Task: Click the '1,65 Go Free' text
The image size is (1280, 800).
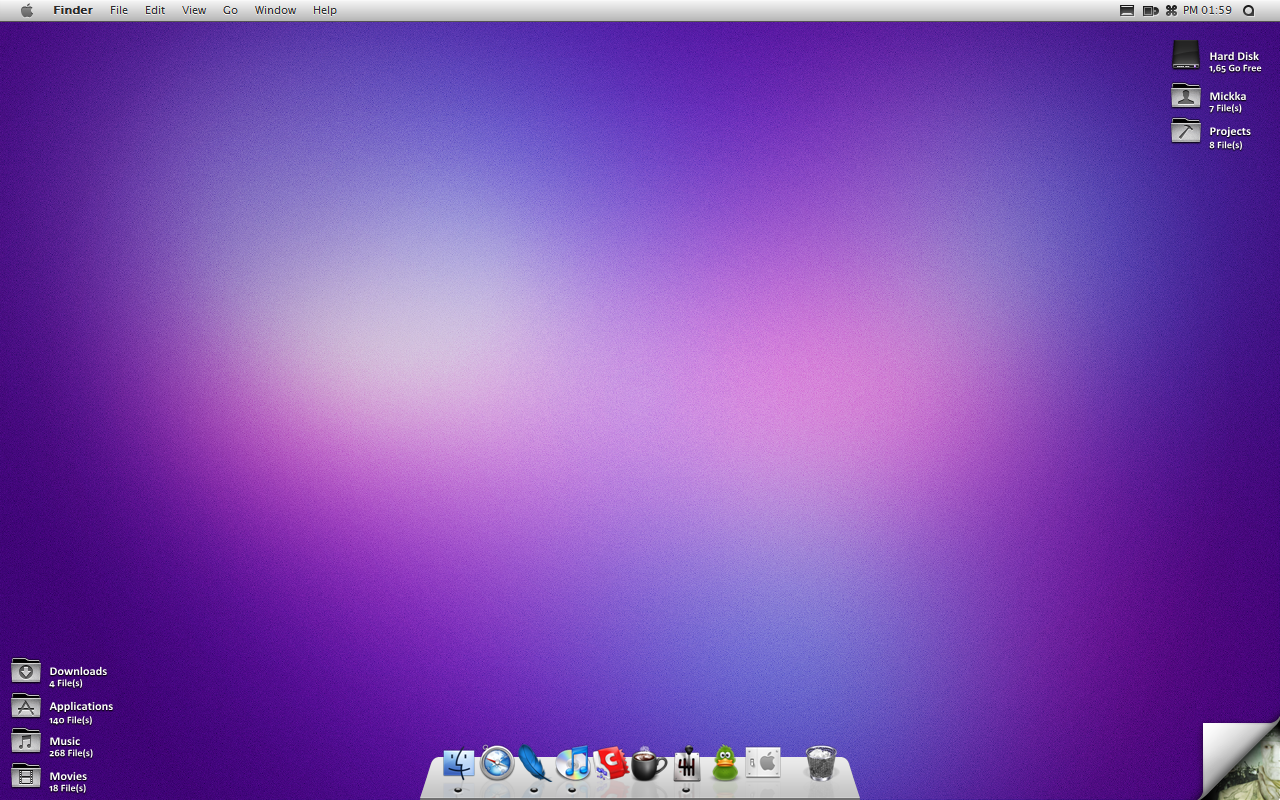Action: (x=1235, y=69)
